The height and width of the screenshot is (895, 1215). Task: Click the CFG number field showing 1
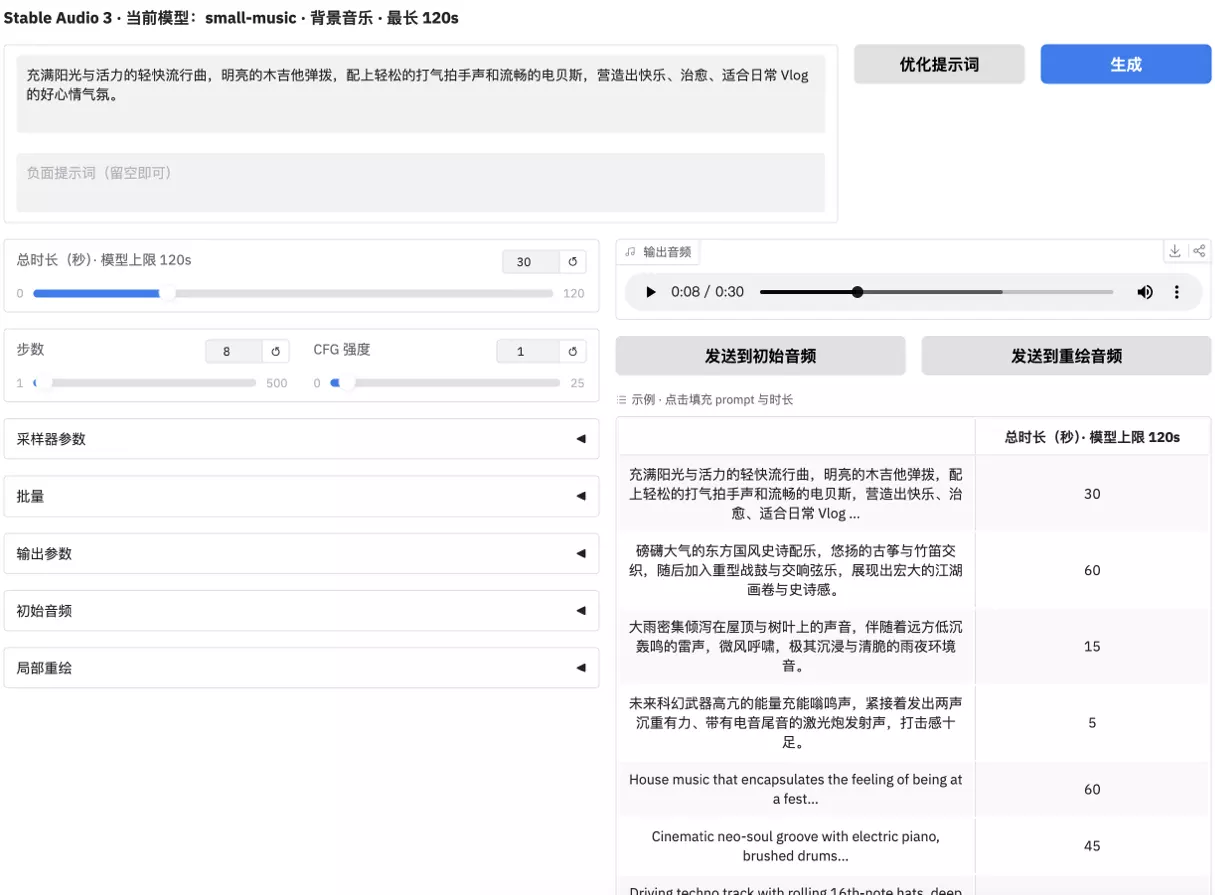coord(527,351)
